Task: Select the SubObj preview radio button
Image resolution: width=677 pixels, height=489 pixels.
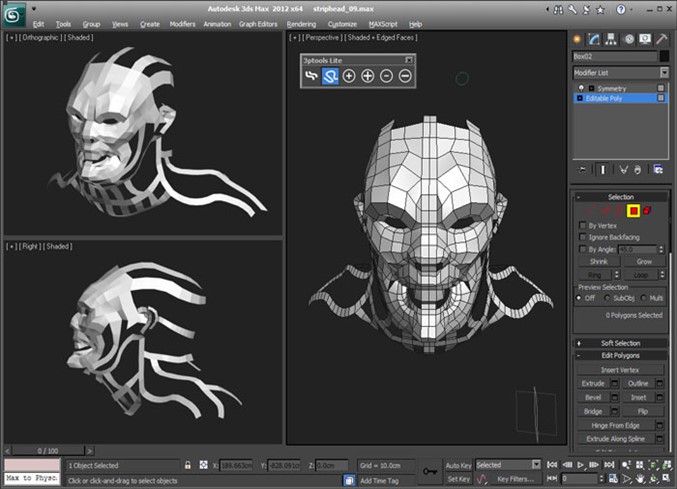Action: point(609,298)
